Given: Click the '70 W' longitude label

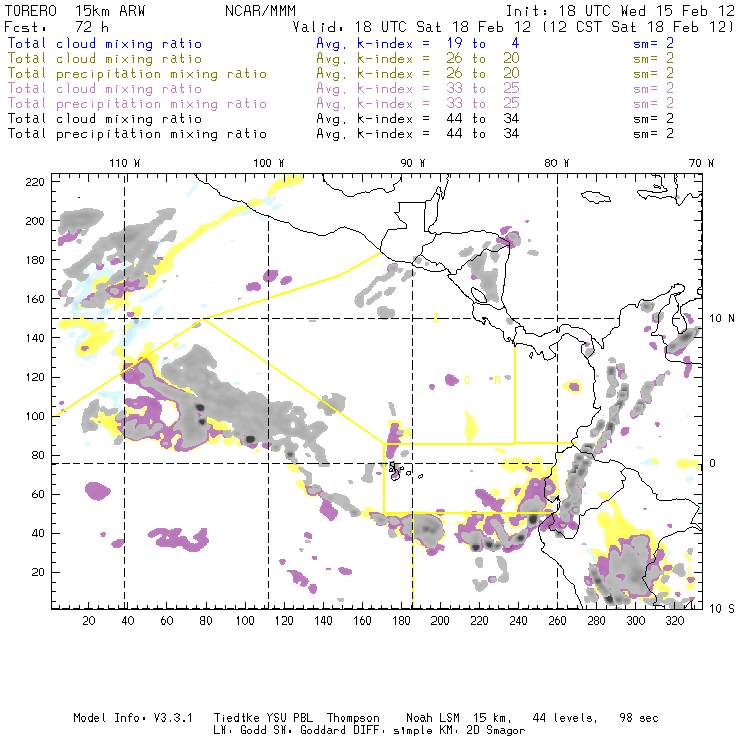Looking at the screenshot, I should 701,163.
